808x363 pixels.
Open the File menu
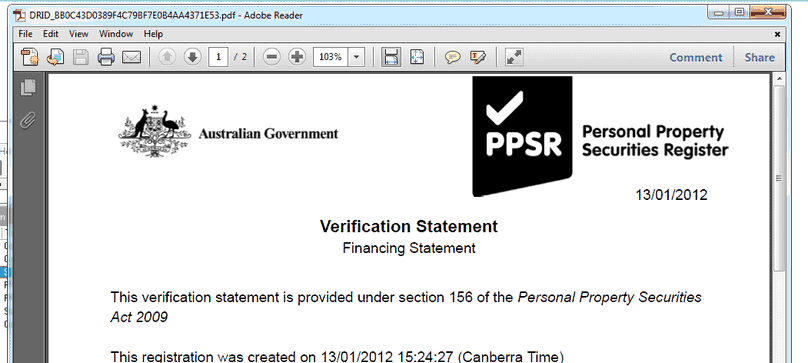[25, 34]
